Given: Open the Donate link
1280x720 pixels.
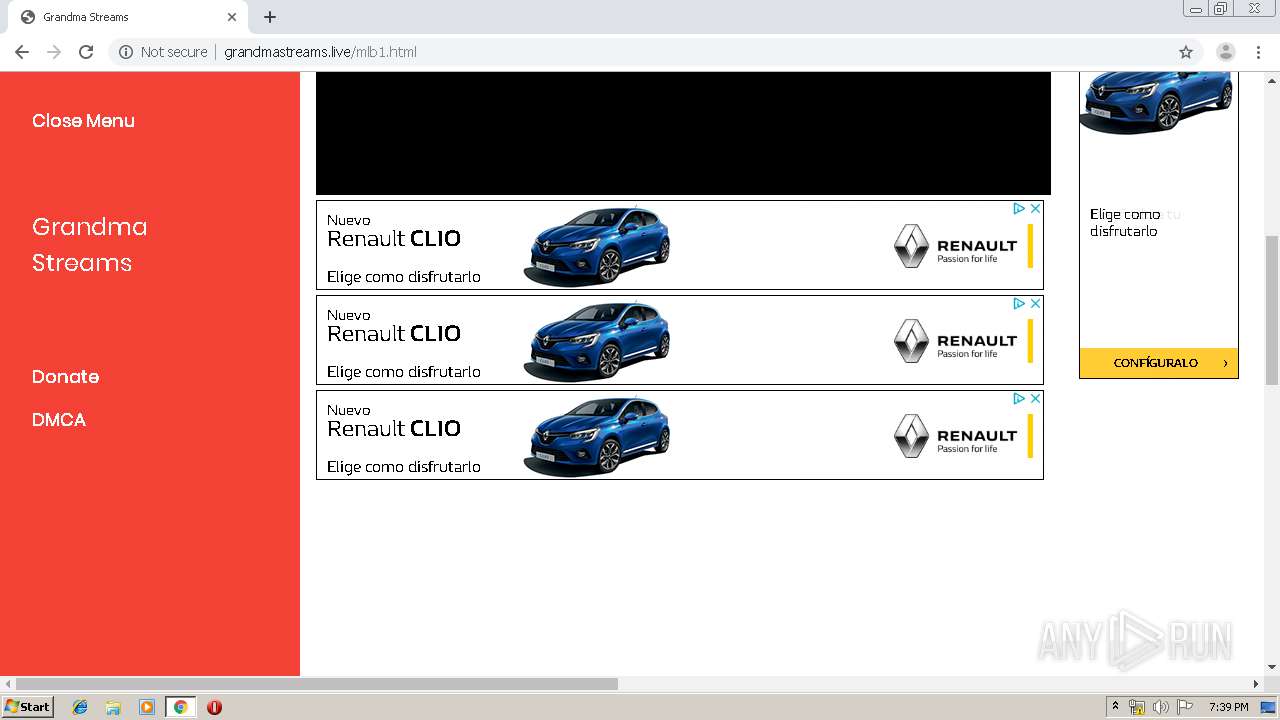Looking at the screenshot, I should coord(65,377).
